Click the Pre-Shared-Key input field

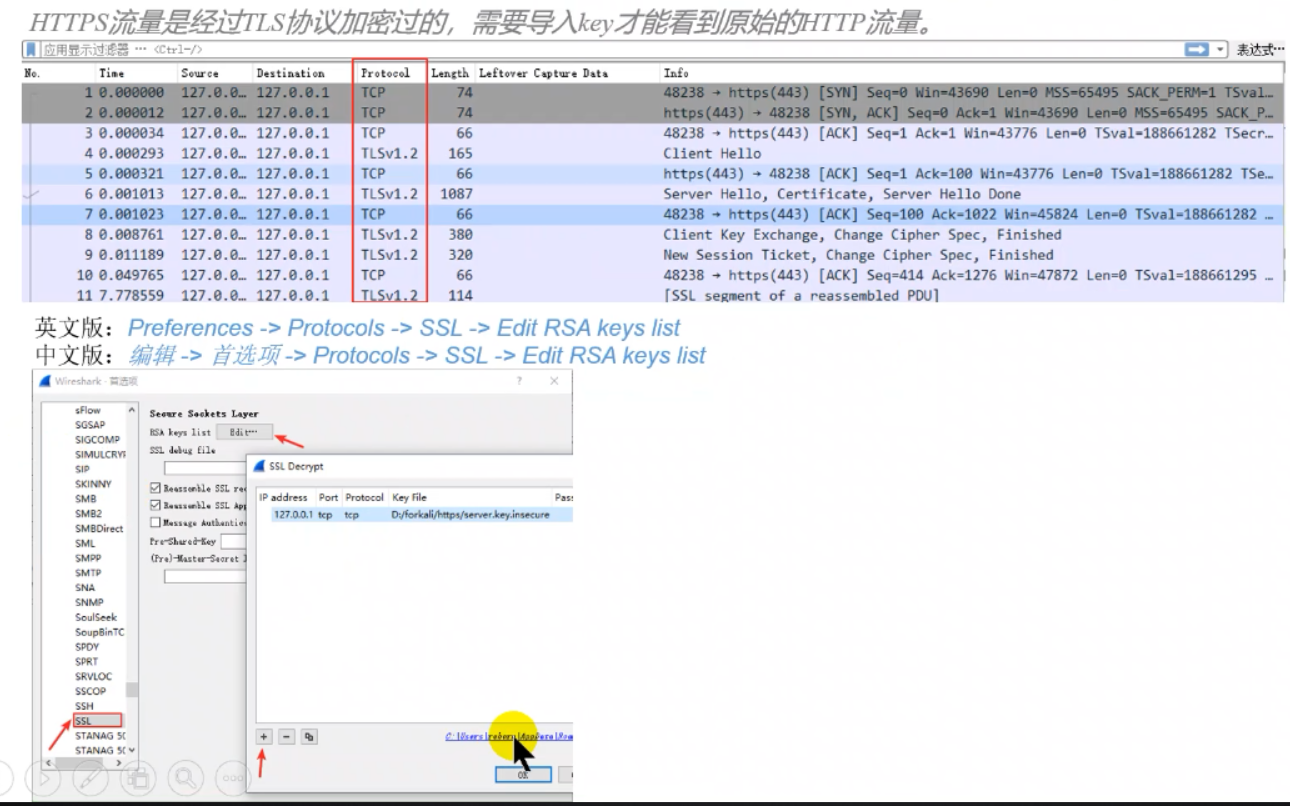click(x=233, y=541)
